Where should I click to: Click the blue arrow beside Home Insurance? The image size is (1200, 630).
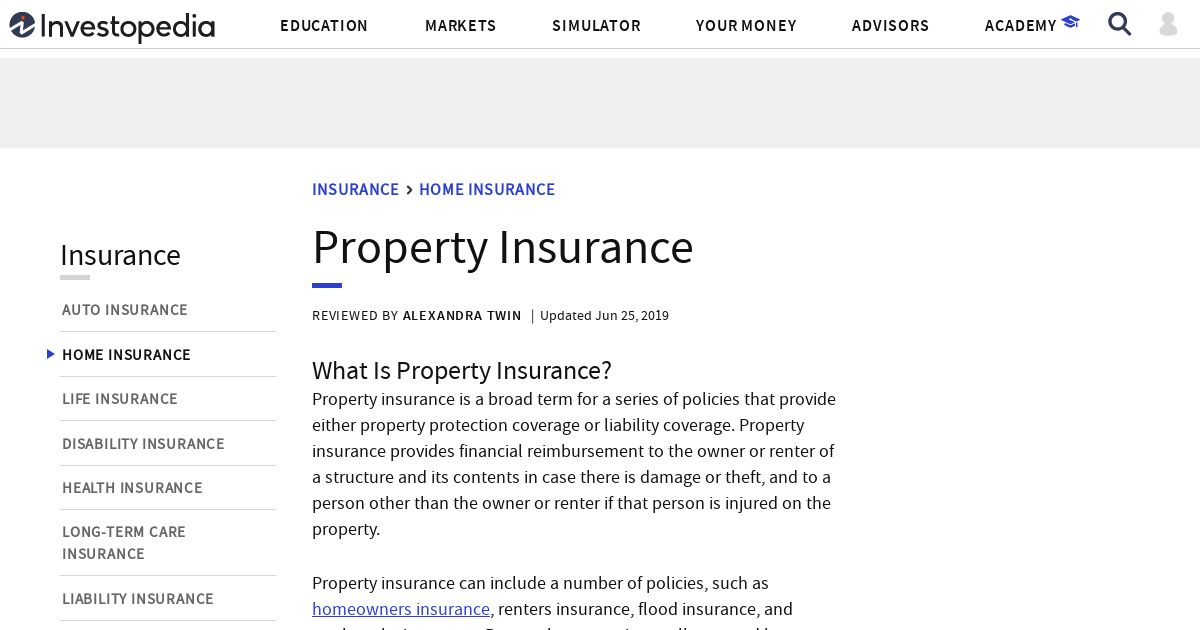coord(51,354)
